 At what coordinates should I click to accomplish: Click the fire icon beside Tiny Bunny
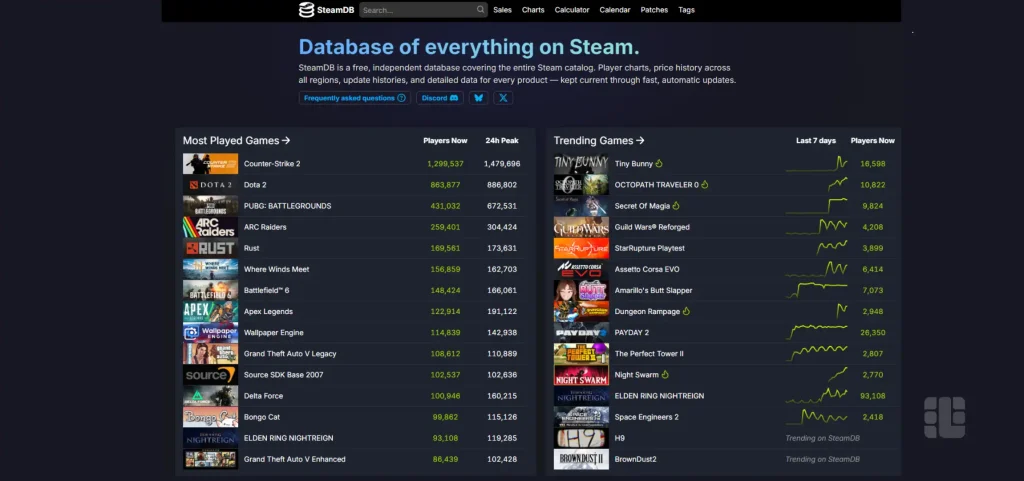659,163
